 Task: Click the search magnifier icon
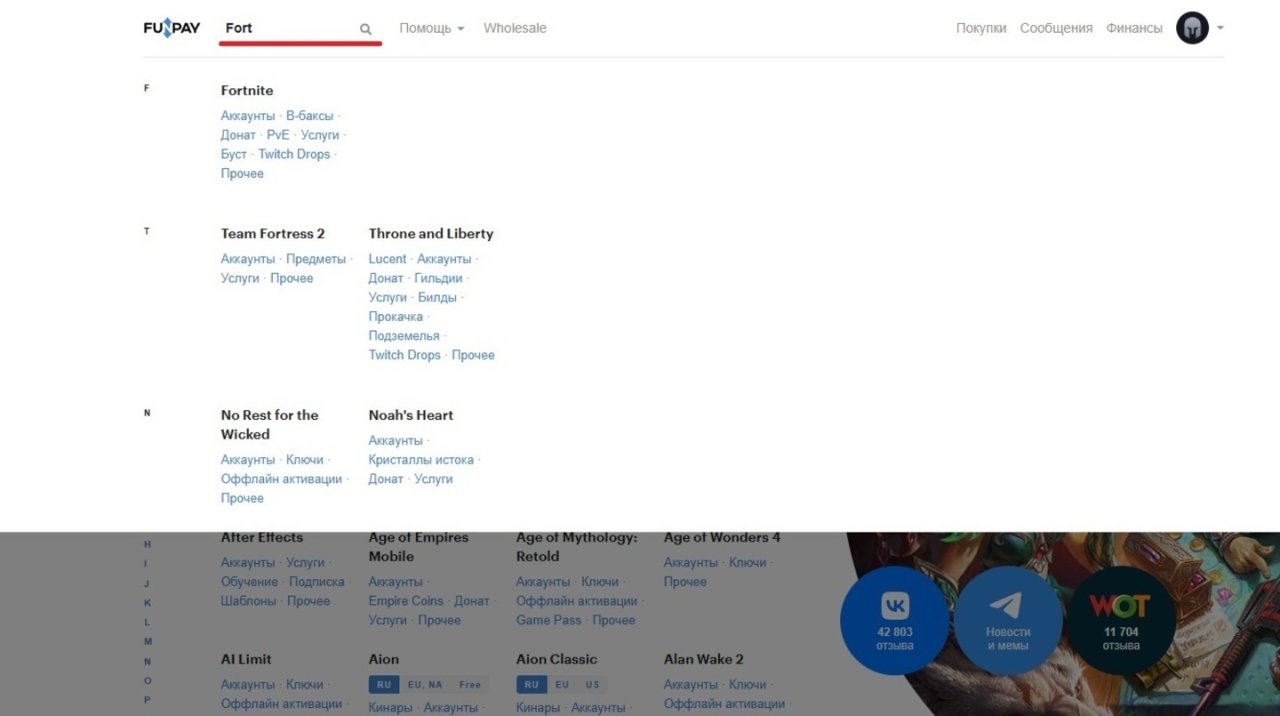366,29
